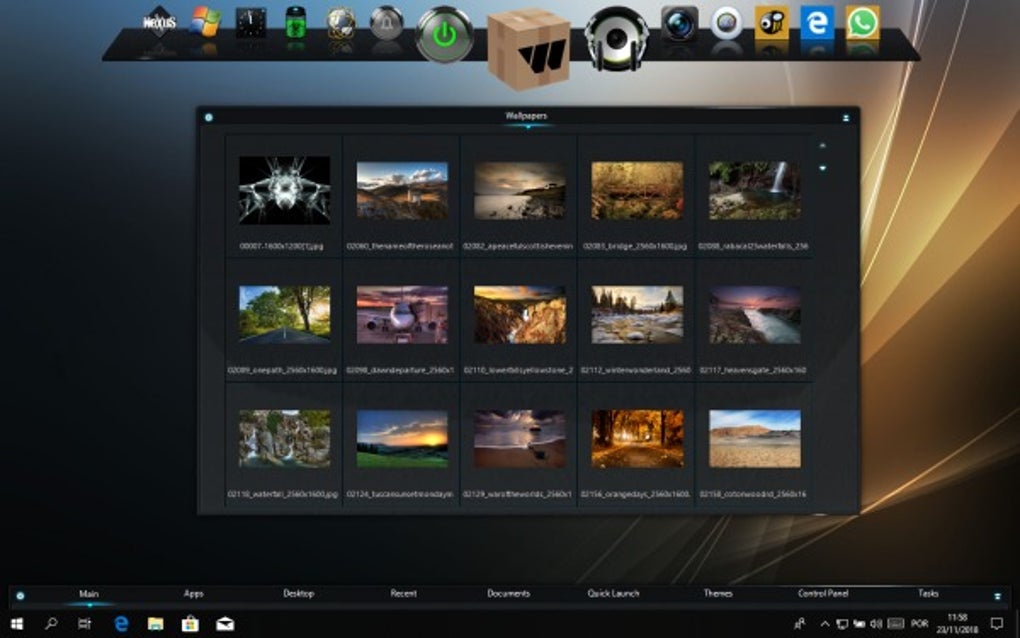Image resolution: width=1020 pixels, height=638 pixels.
Task: Select the stormy beach wallpaper
Action: click(x=520, y=438)
